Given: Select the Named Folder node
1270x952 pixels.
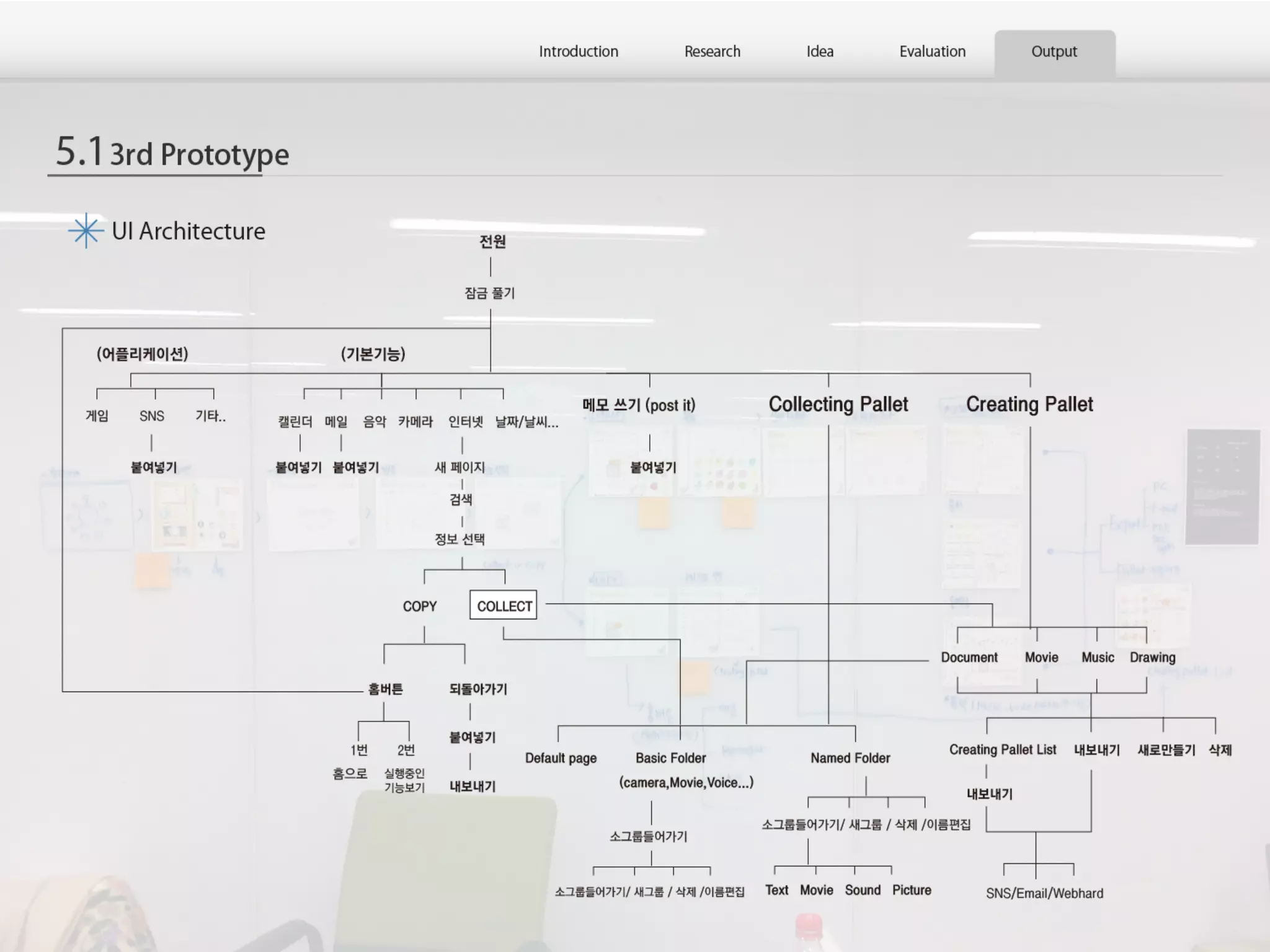Looking at the screenshot, I should pos(850,758).
